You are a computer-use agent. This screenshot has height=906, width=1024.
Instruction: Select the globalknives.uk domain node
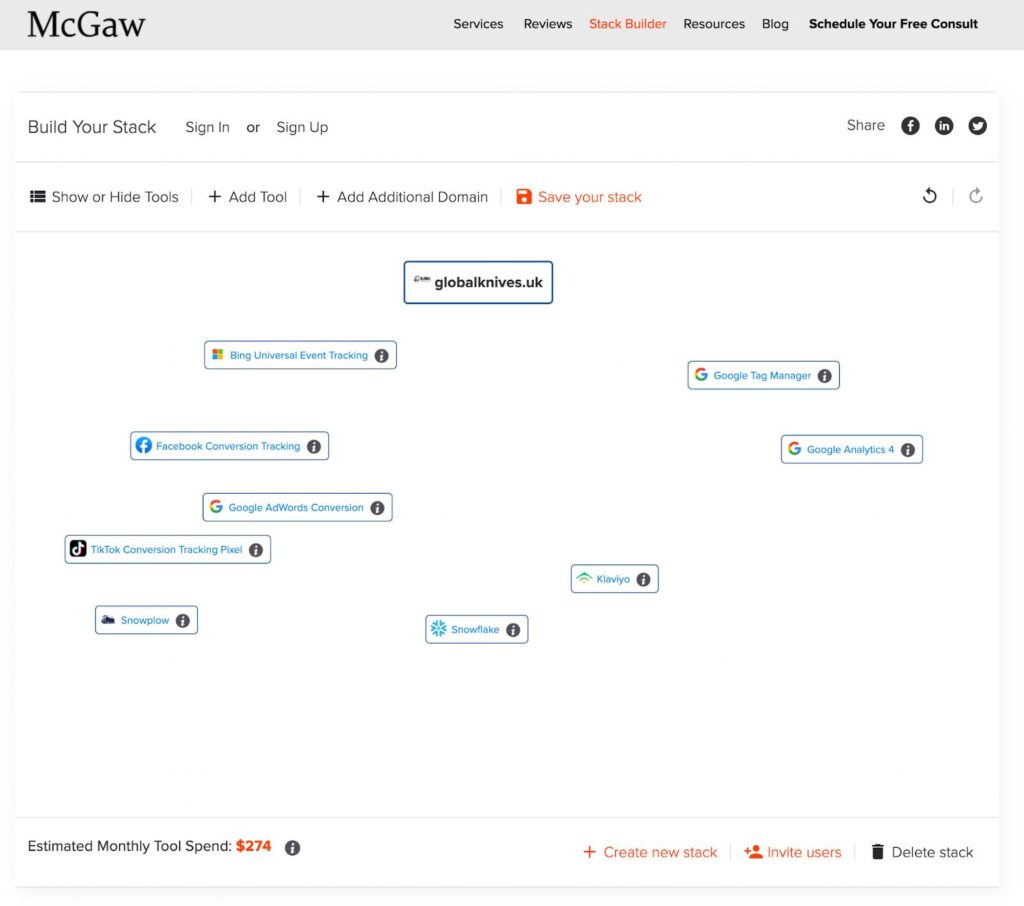tap(478, 282)
